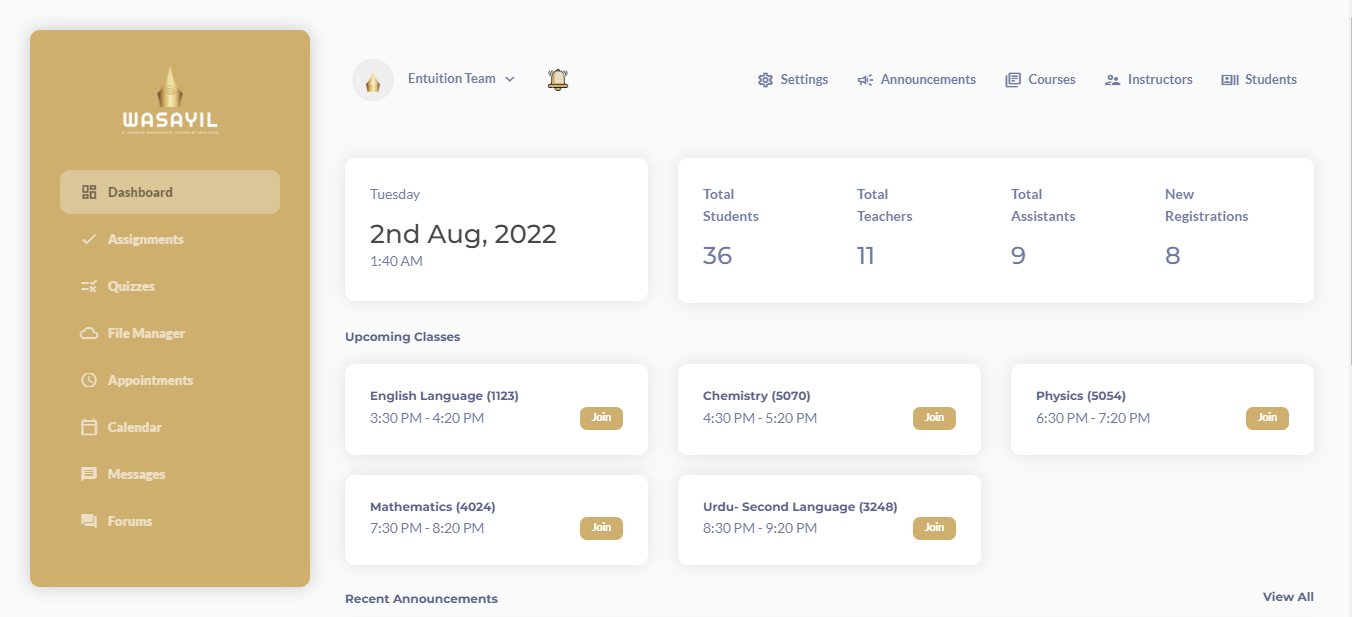The image size is (1352, 617).
Task: Join the English Language (1123) class
Action: 601,418
